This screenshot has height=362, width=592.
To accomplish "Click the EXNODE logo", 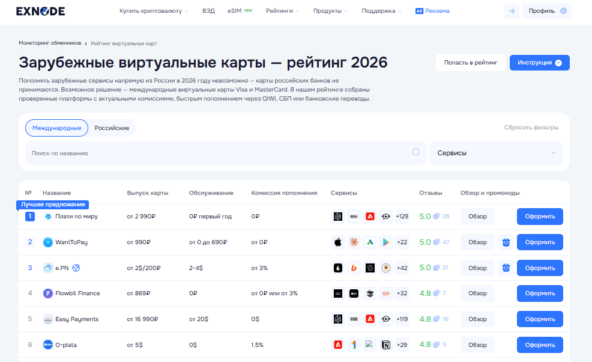I will (40, 11).
